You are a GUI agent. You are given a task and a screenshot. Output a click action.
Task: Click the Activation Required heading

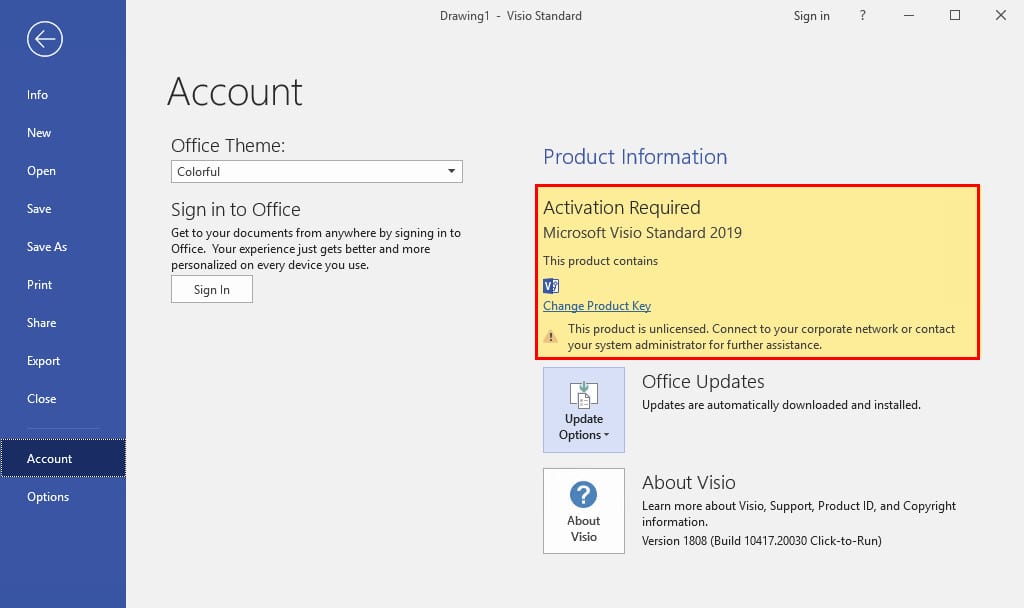pyautogui.click(x=622, y=208)
